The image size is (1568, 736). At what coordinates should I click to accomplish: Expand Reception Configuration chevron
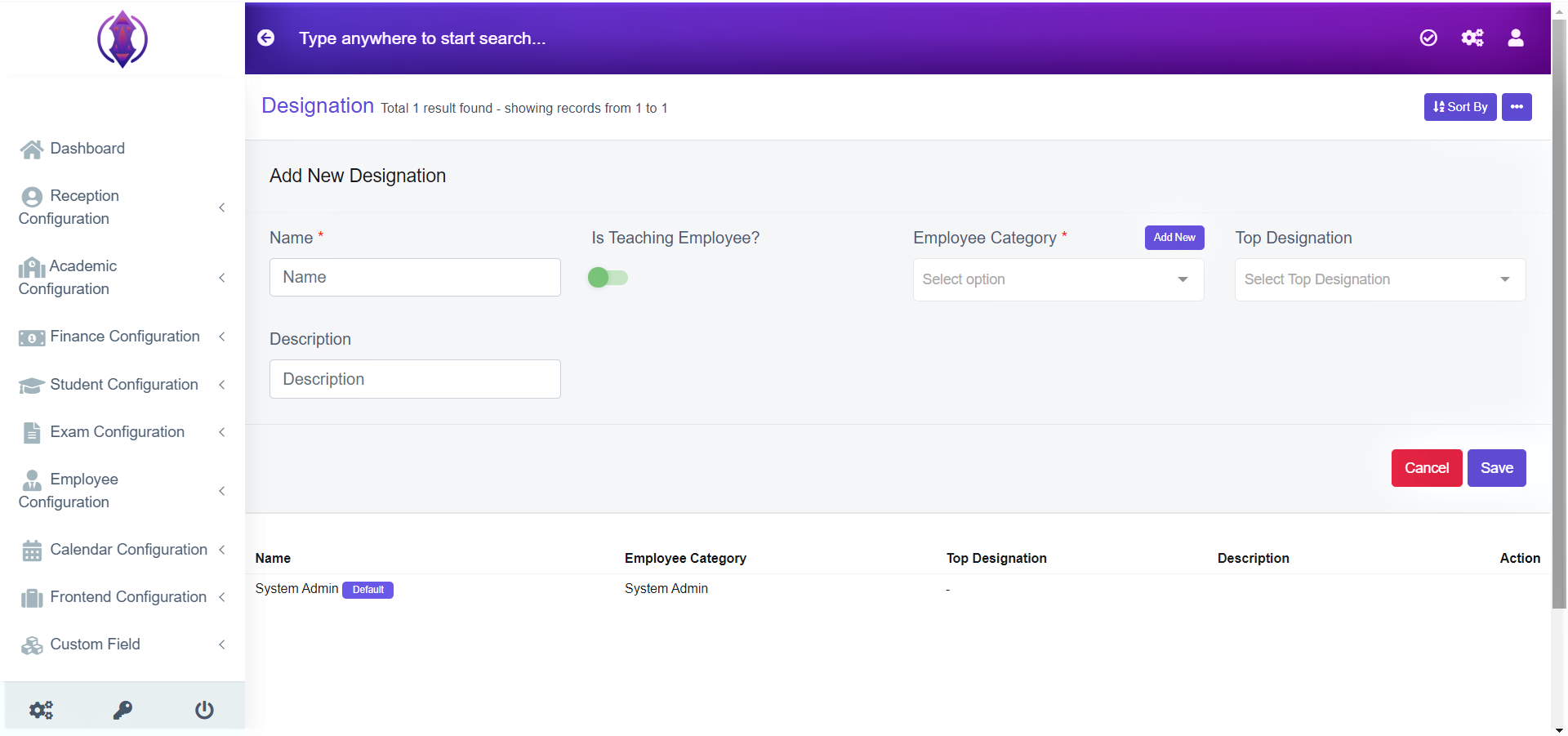[222, 207]
